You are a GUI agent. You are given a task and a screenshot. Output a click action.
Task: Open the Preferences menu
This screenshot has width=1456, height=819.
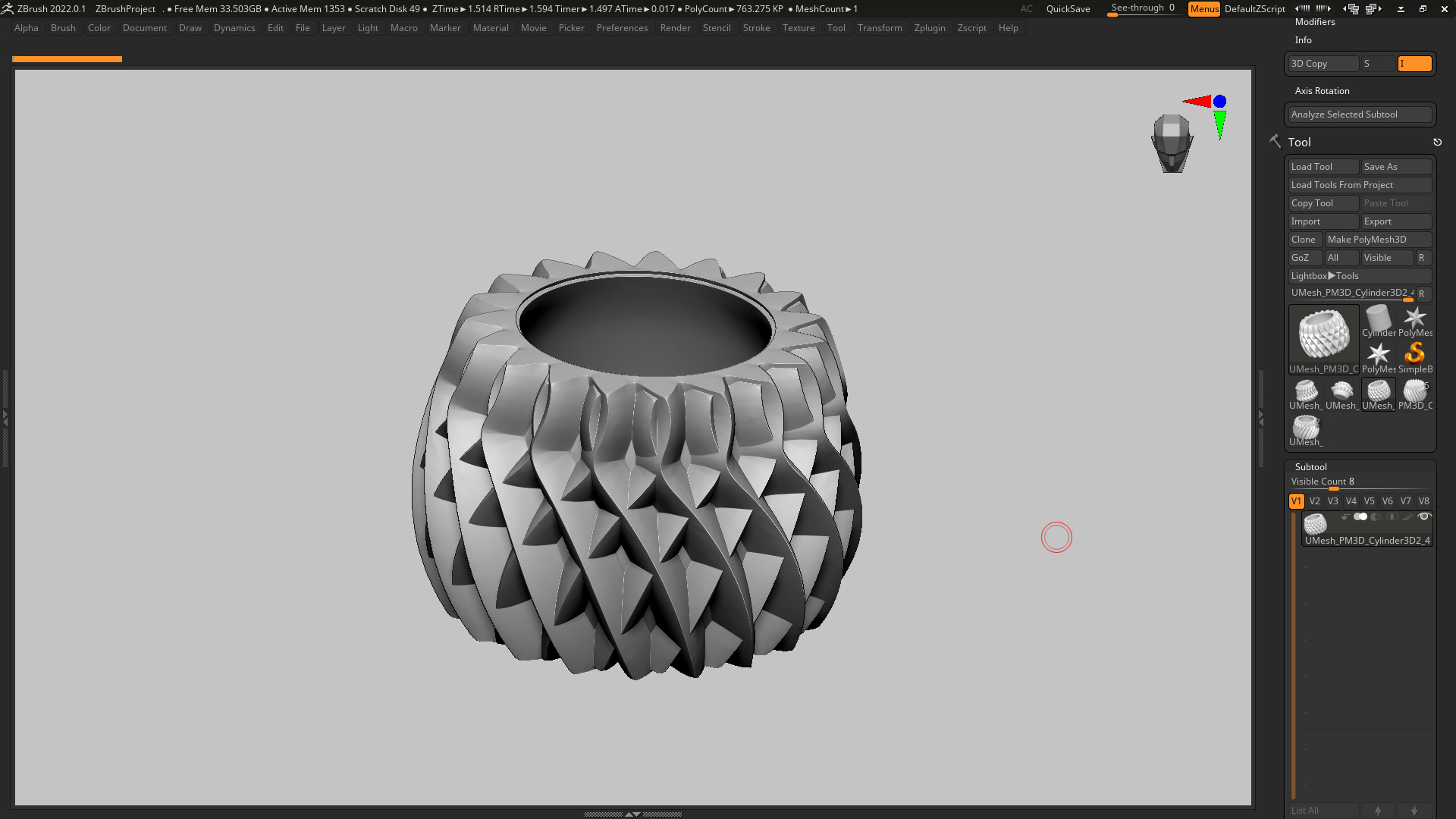[x=622, y=28]
